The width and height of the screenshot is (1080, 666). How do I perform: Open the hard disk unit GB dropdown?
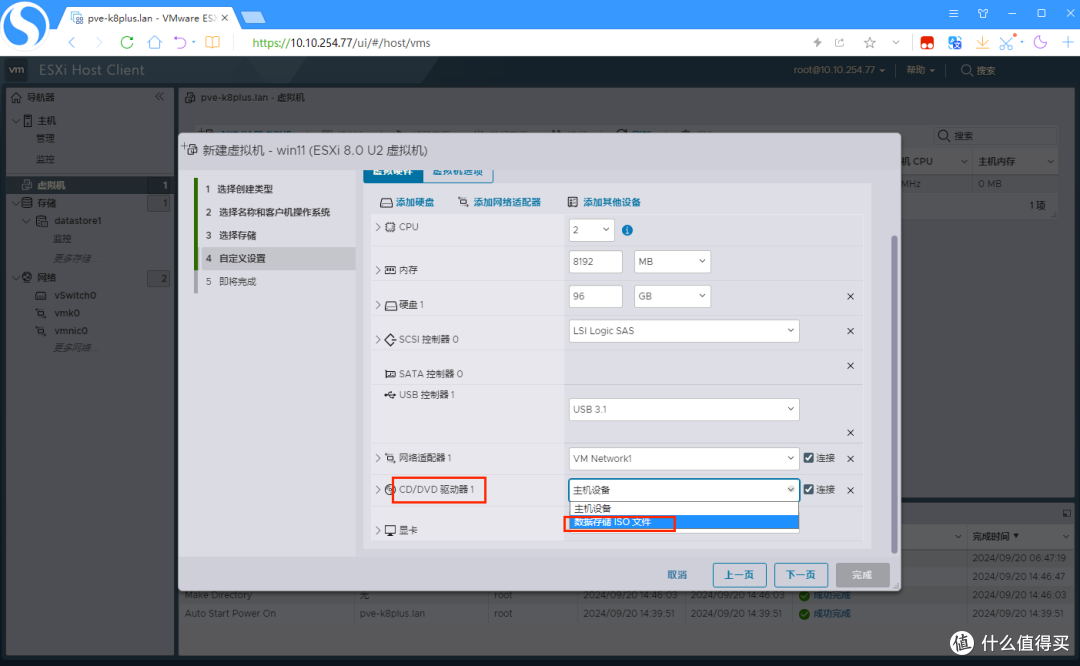click(672, 296)
